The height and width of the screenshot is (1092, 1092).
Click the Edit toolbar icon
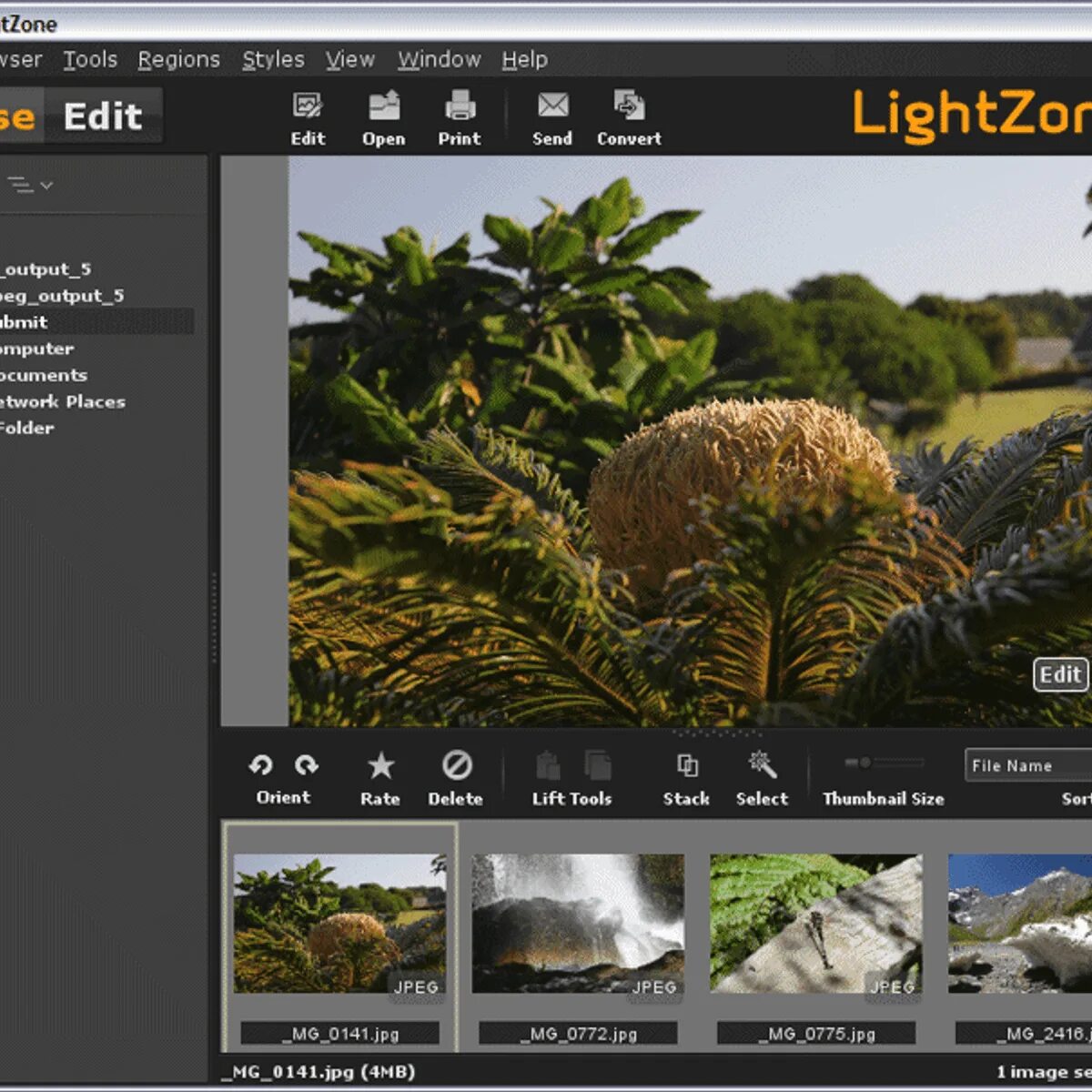click(x=308, y=119)
